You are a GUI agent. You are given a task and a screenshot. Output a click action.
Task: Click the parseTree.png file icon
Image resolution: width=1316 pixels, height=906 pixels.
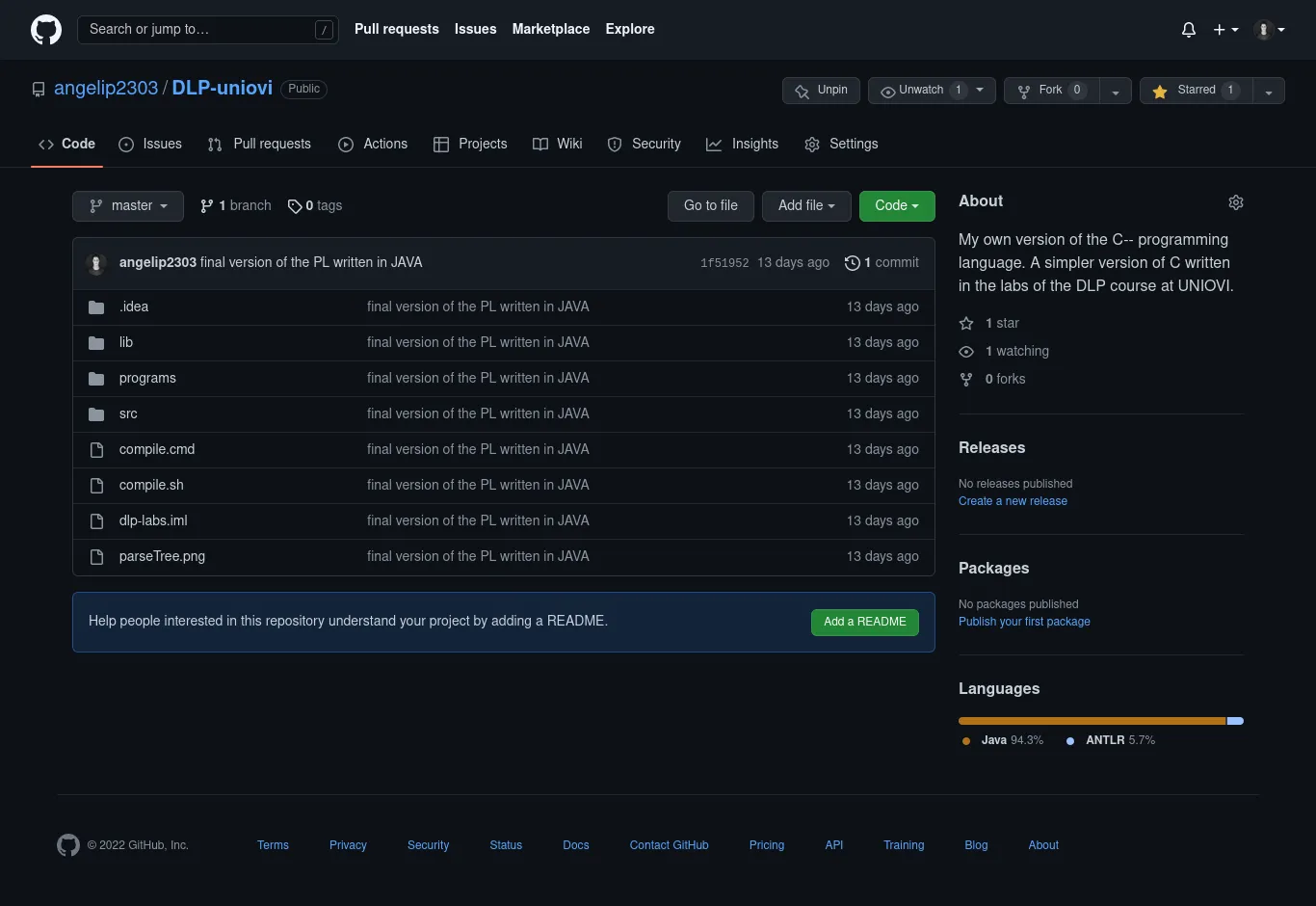tap(96, 557)
